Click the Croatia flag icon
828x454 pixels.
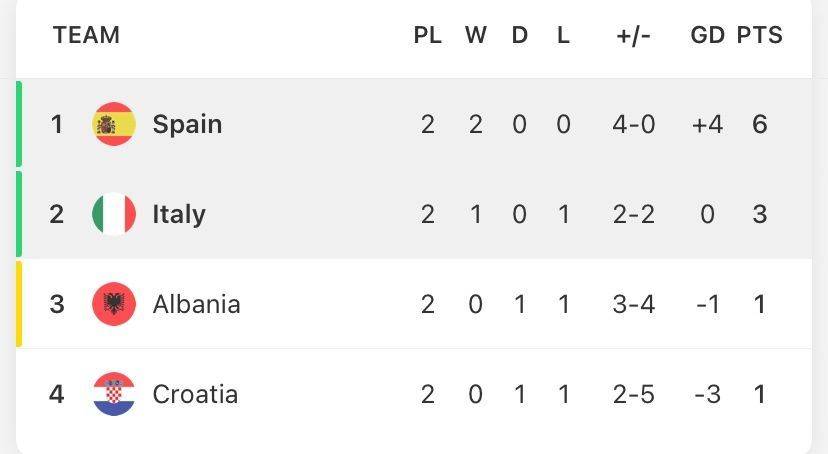pyautogui.click(x=114, y=394)
